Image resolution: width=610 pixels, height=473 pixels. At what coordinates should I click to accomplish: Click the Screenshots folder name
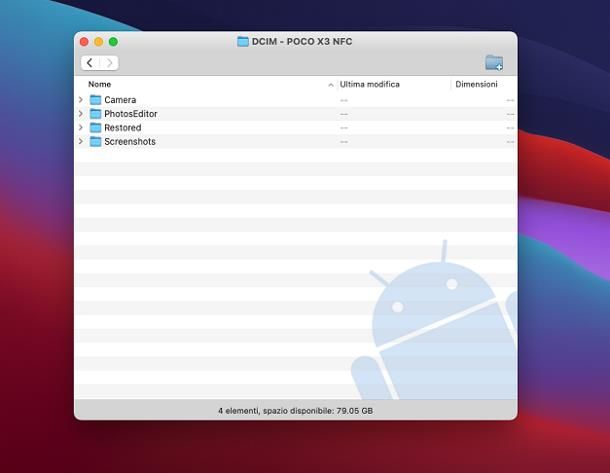[x=130, y=142]
